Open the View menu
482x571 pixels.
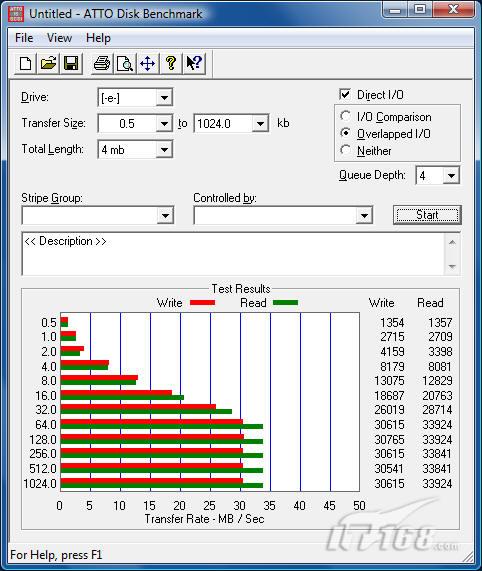click(59, 38)
